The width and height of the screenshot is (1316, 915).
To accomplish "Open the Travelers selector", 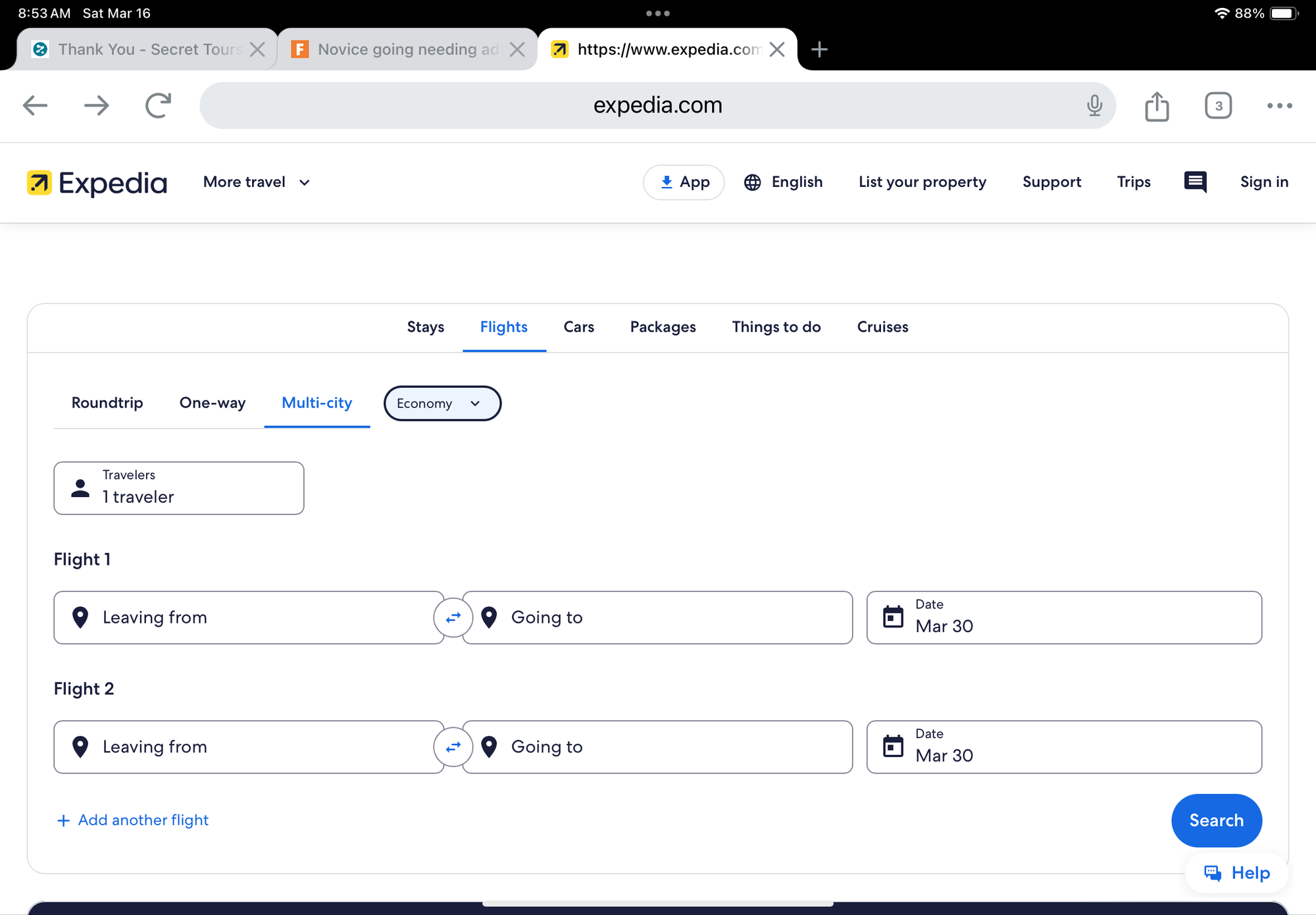I will 178,488.
